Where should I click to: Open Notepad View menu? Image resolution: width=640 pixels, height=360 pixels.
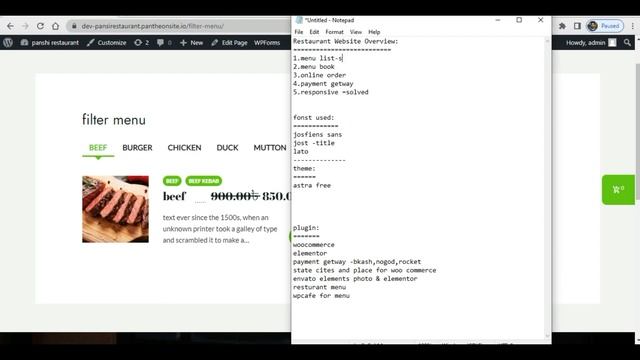click(356, 32)
